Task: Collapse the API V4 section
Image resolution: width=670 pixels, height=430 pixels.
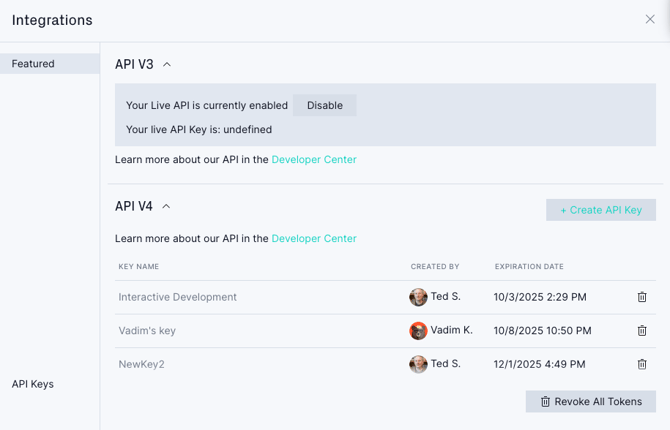Action: pos(166,206)
